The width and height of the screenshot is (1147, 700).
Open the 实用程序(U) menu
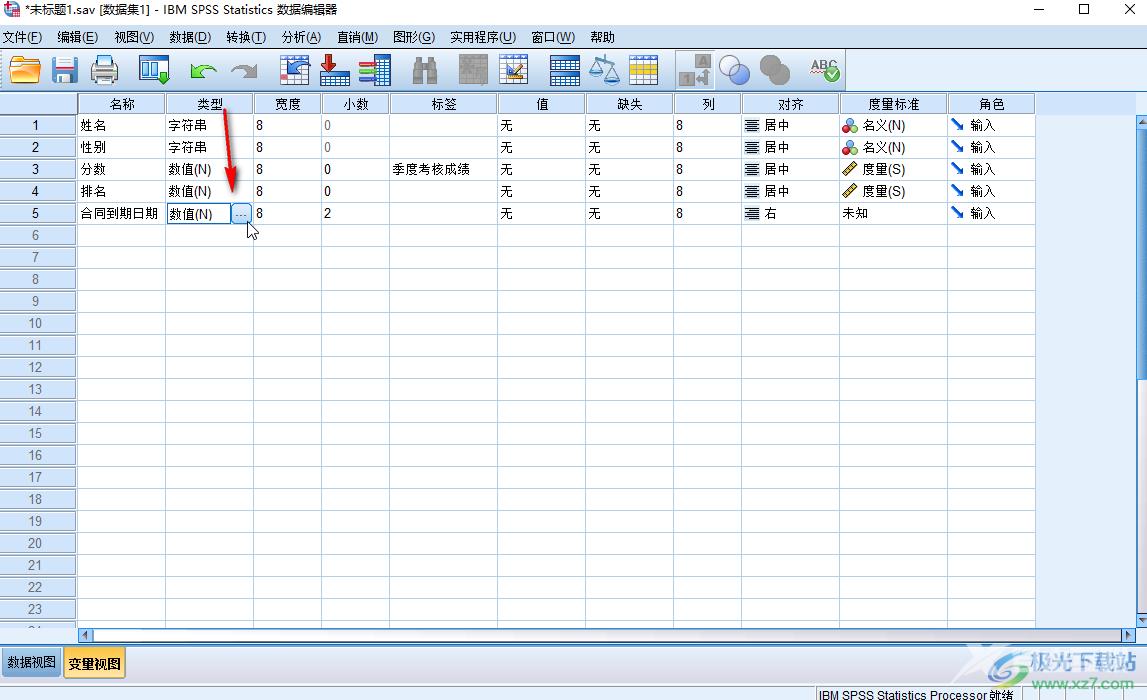tap(483, 37)
